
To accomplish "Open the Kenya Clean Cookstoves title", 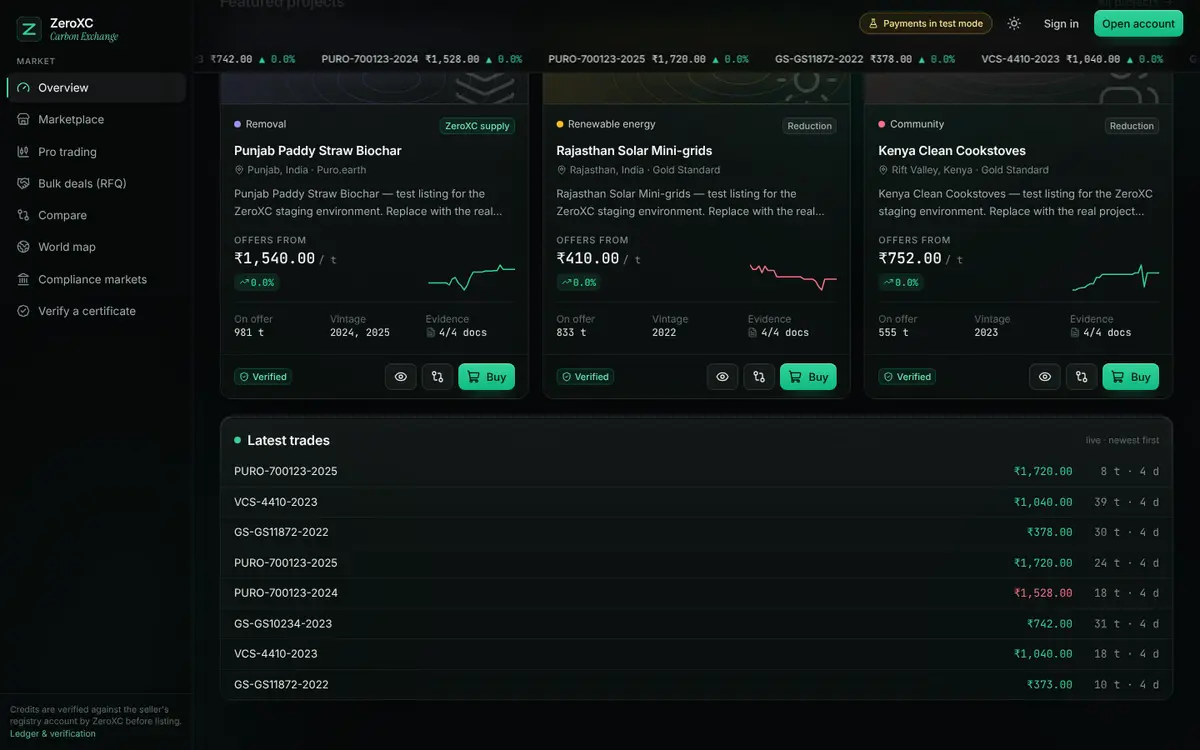I will (x=952, y=151).
